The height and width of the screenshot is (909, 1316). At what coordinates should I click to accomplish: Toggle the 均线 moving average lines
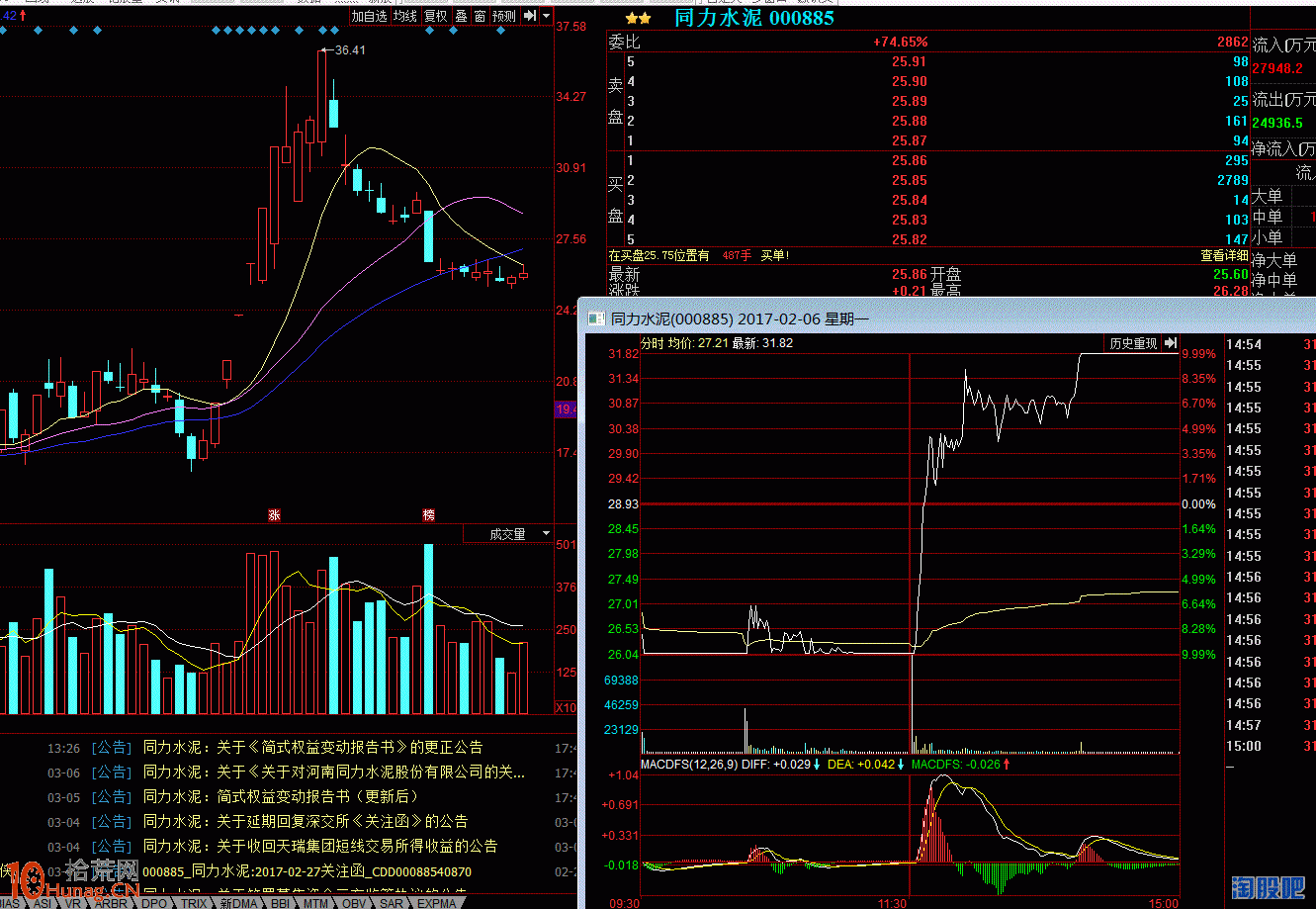(x=405, y=16)
